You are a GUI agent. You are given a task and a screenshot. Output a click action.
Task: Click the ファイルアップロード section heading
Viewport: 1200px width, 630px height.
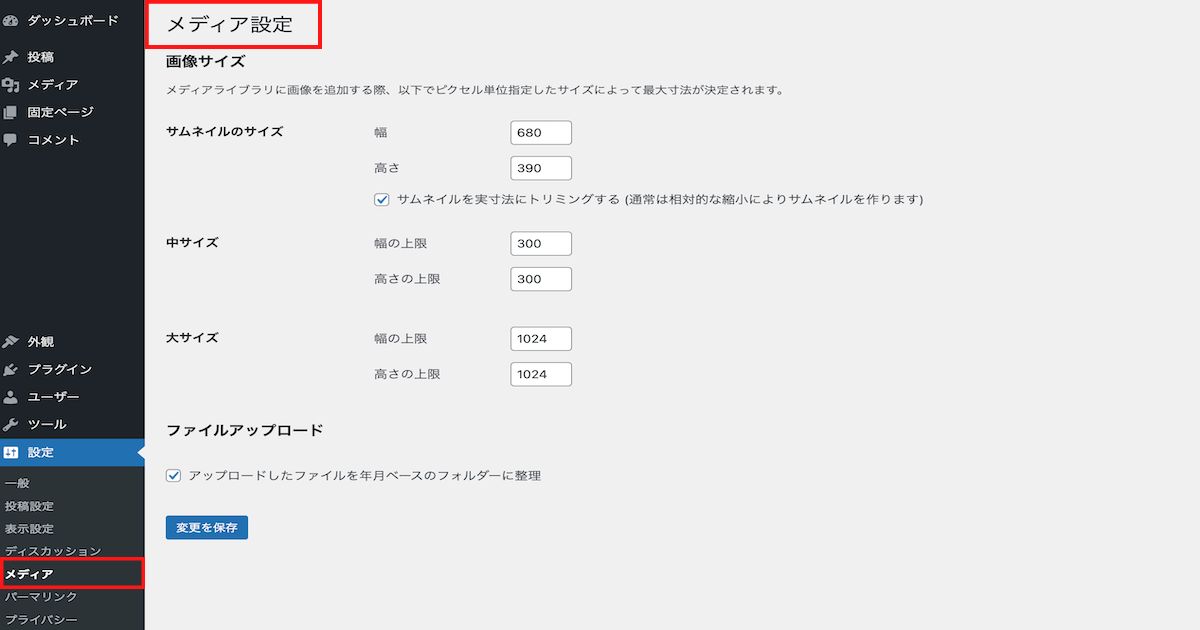pyautogui.click(x=245, y=430)
